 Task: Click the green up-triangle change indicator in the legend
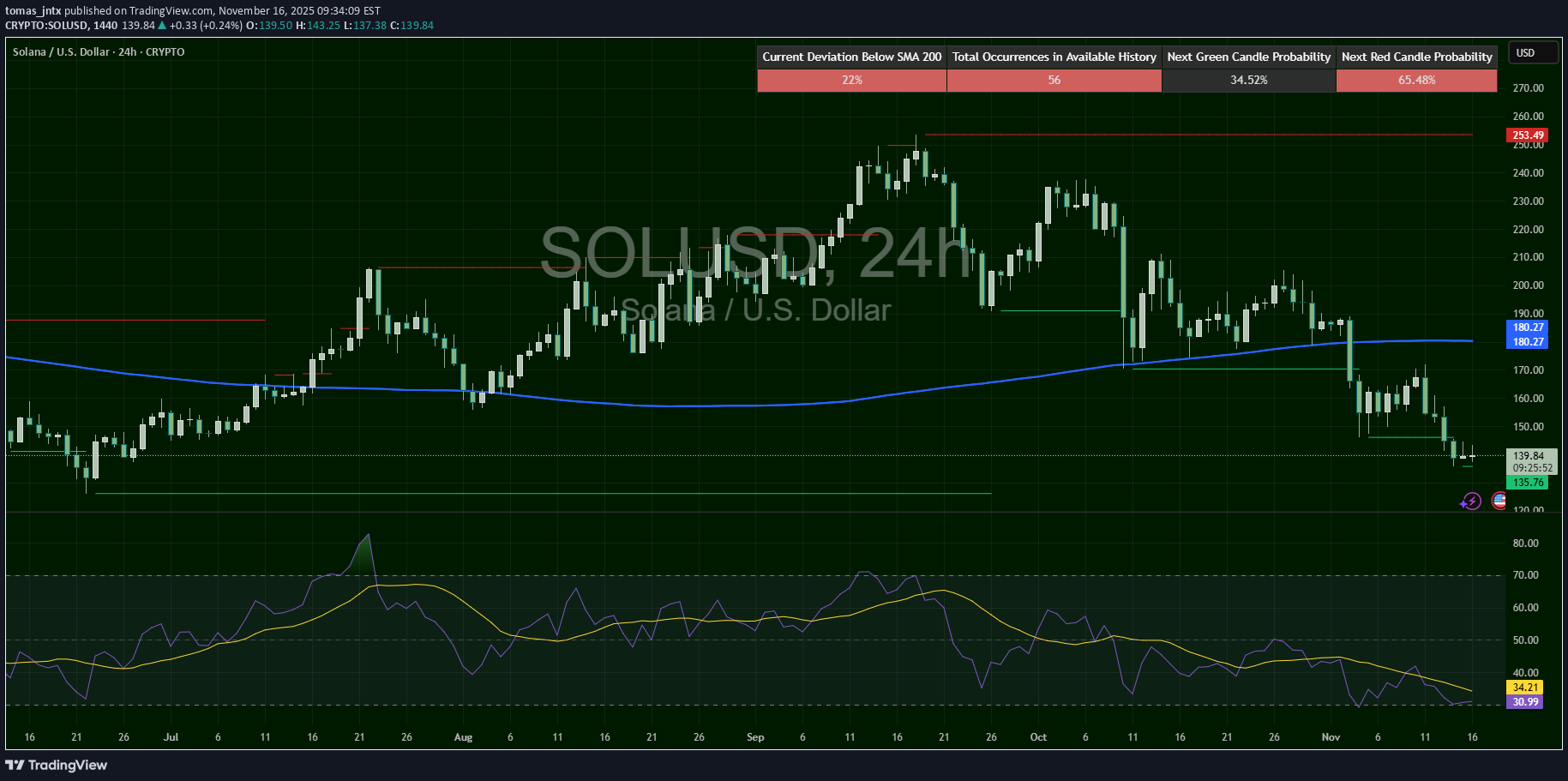(162, 26)
